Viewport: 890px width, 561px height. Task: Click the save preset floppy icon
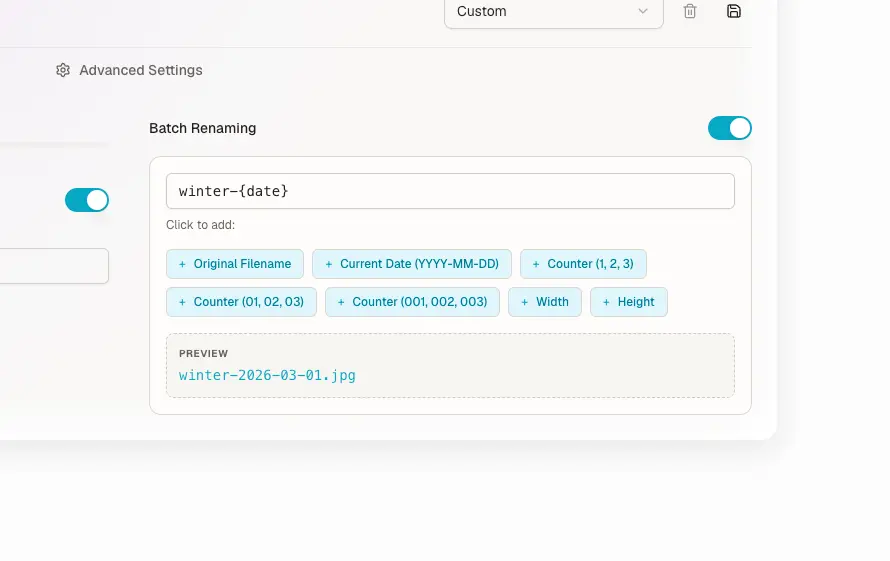733,11
